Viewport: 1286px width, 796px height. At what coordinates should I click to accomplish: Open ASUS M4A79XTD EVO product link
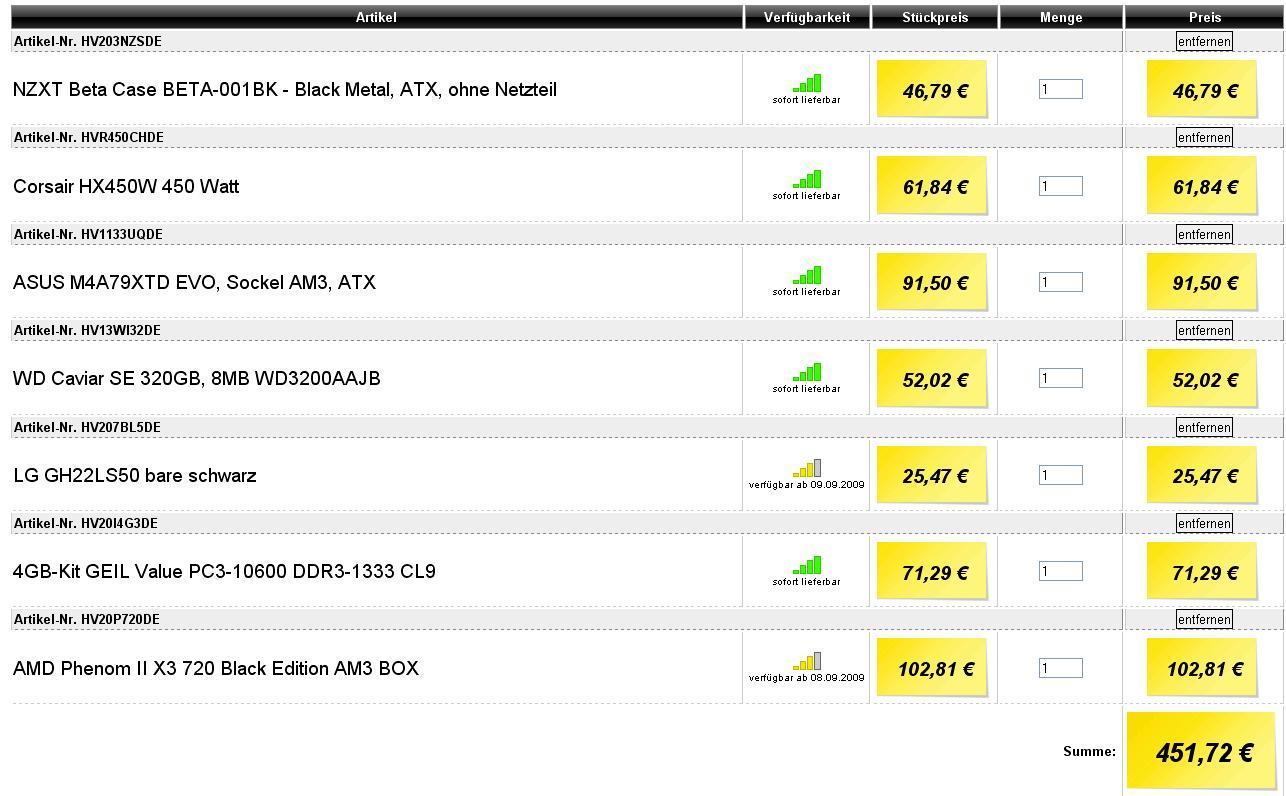[x=194, y=283]
